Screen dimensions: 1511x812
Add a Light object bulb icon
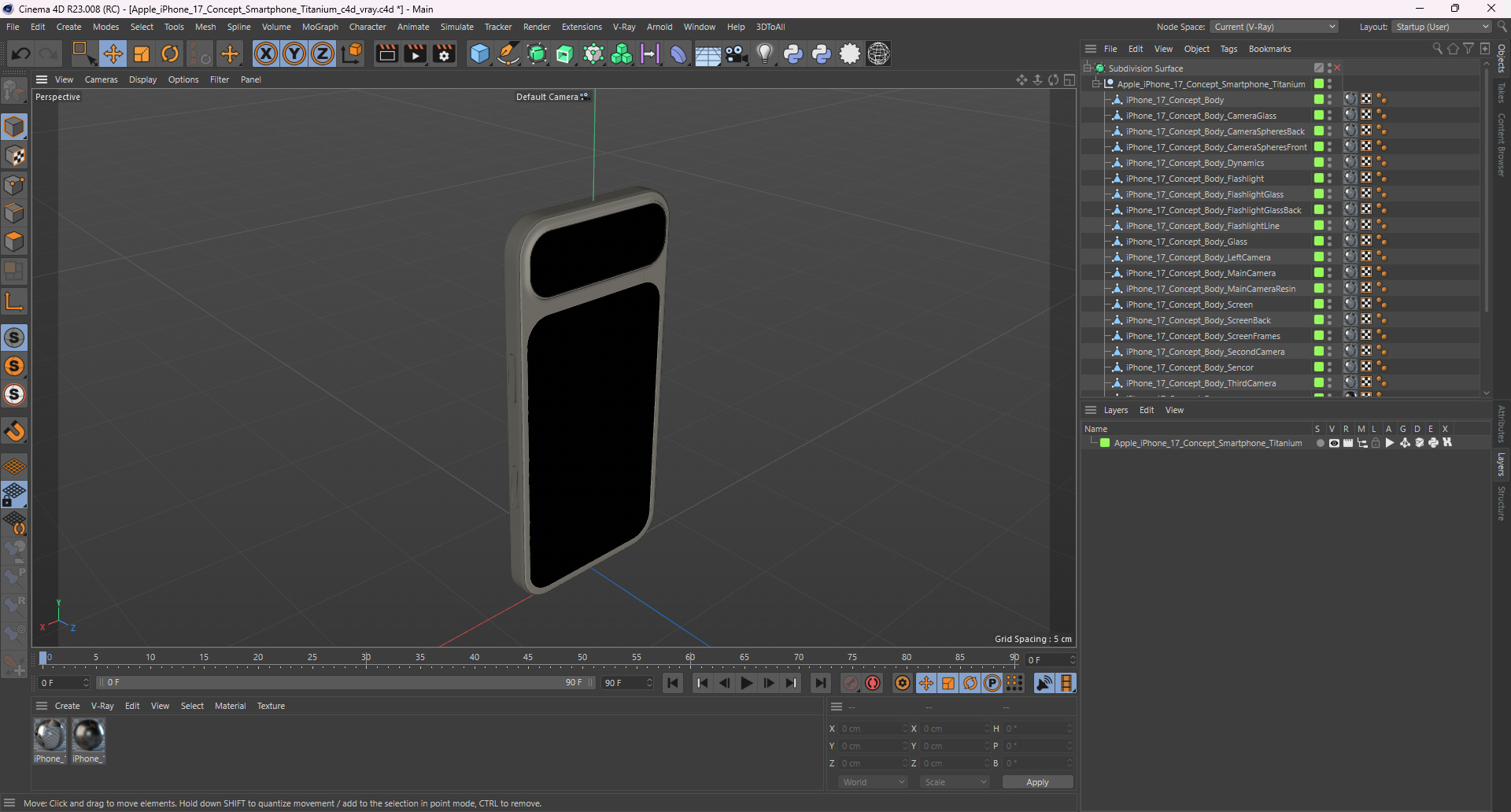click(x=765, y=54)
